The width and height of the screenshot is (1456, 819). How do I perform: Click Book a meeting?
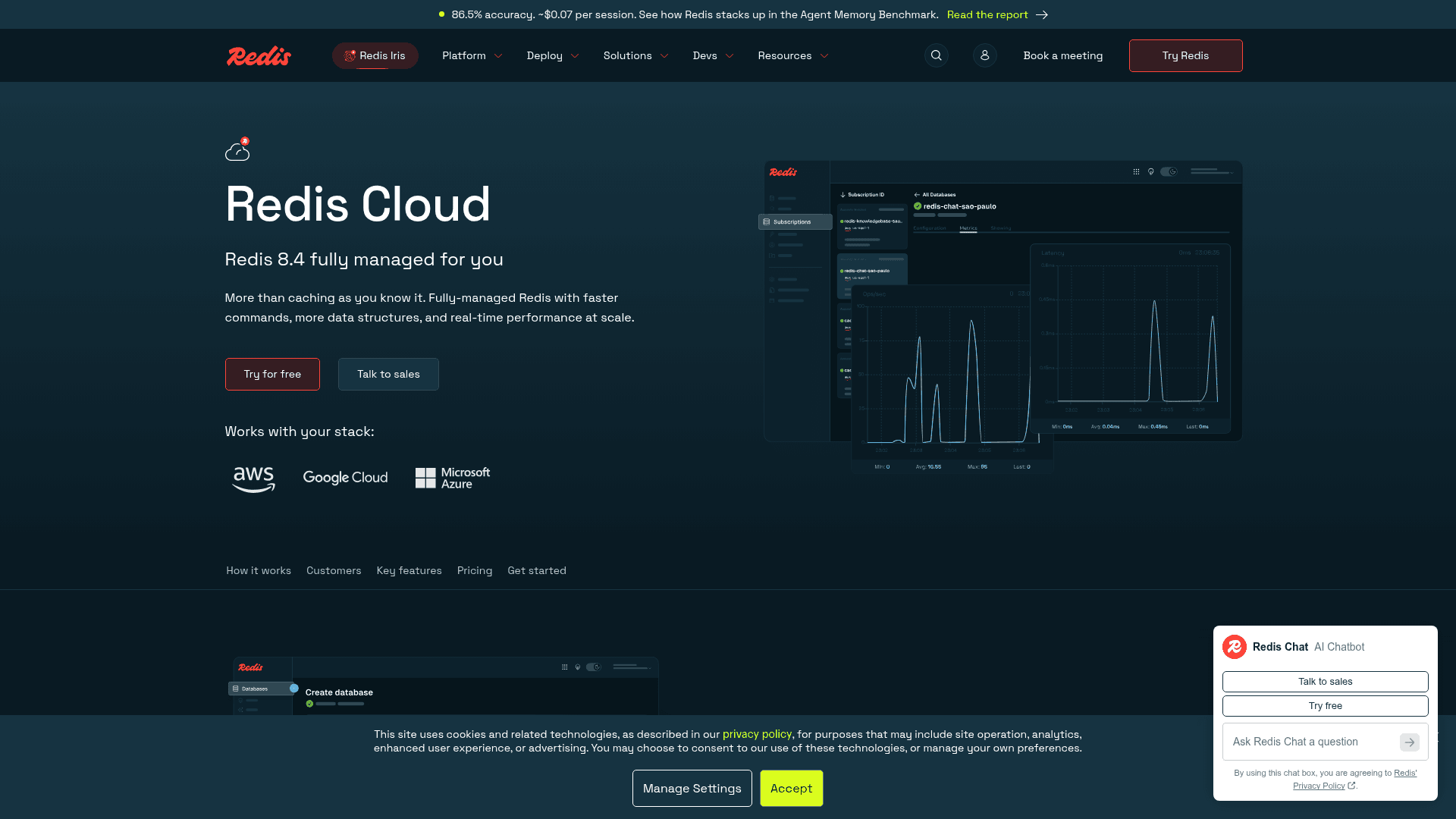coord(1063,56)
